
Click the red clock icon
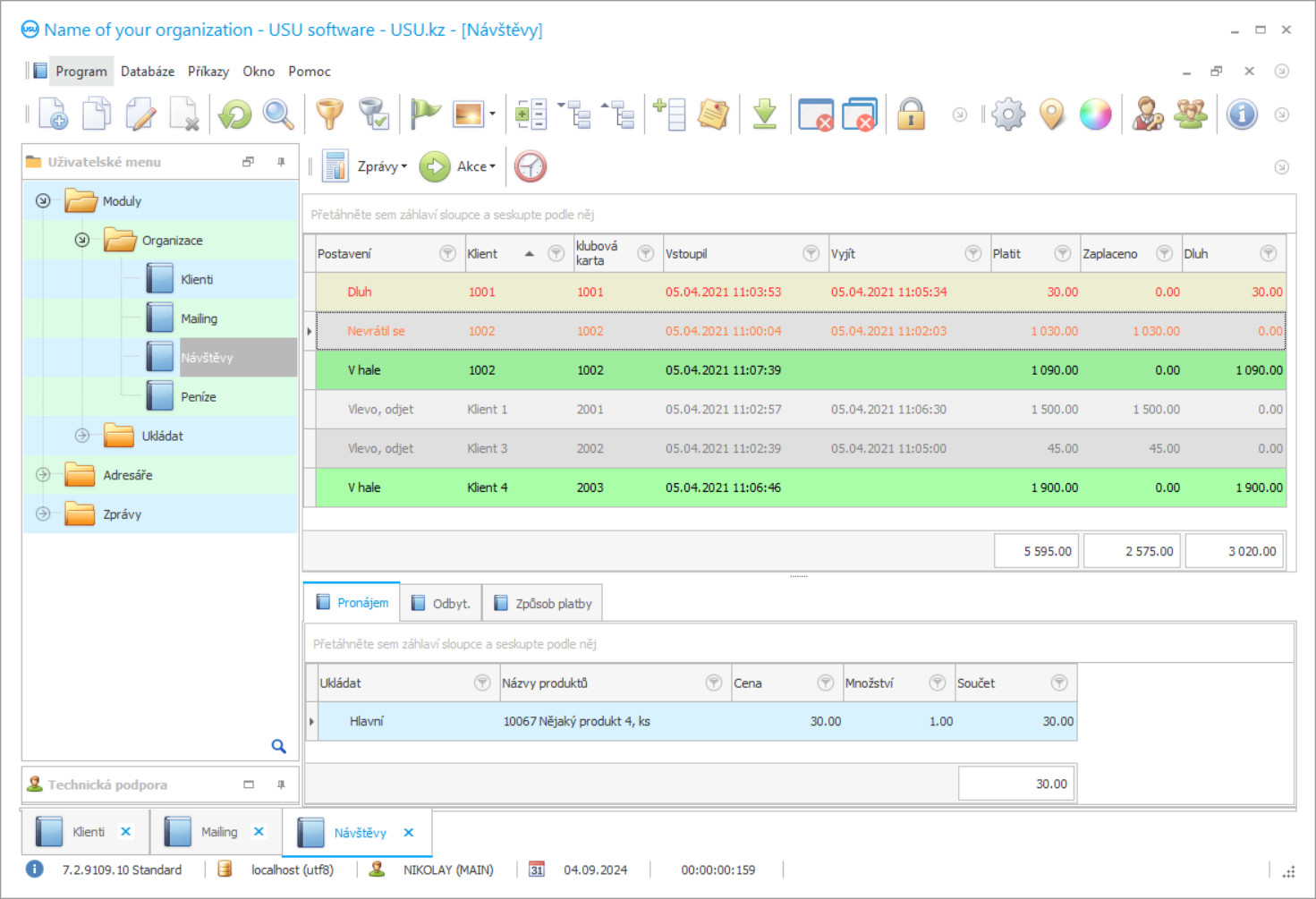pyautogui.click(x=531, y=166)
